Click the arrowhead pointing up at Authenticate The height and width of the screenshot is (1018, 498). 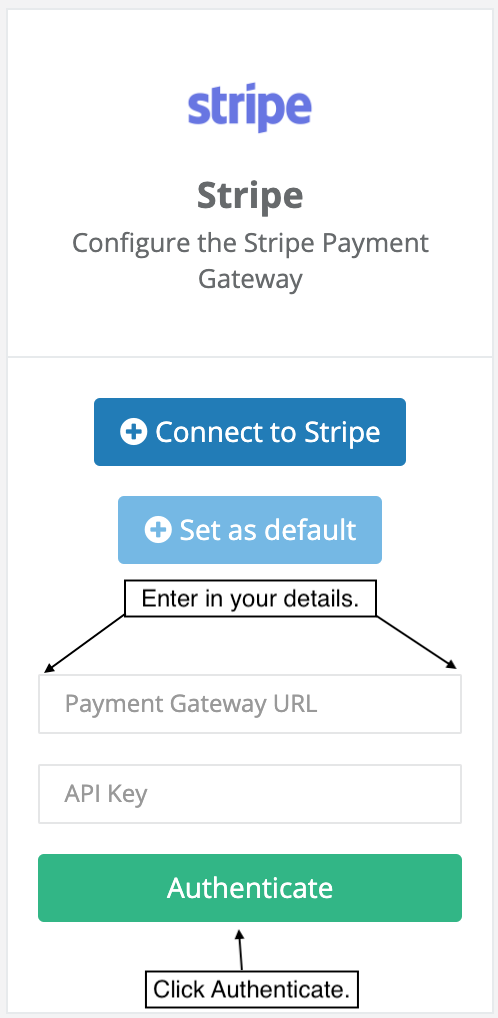pos(239,935)
